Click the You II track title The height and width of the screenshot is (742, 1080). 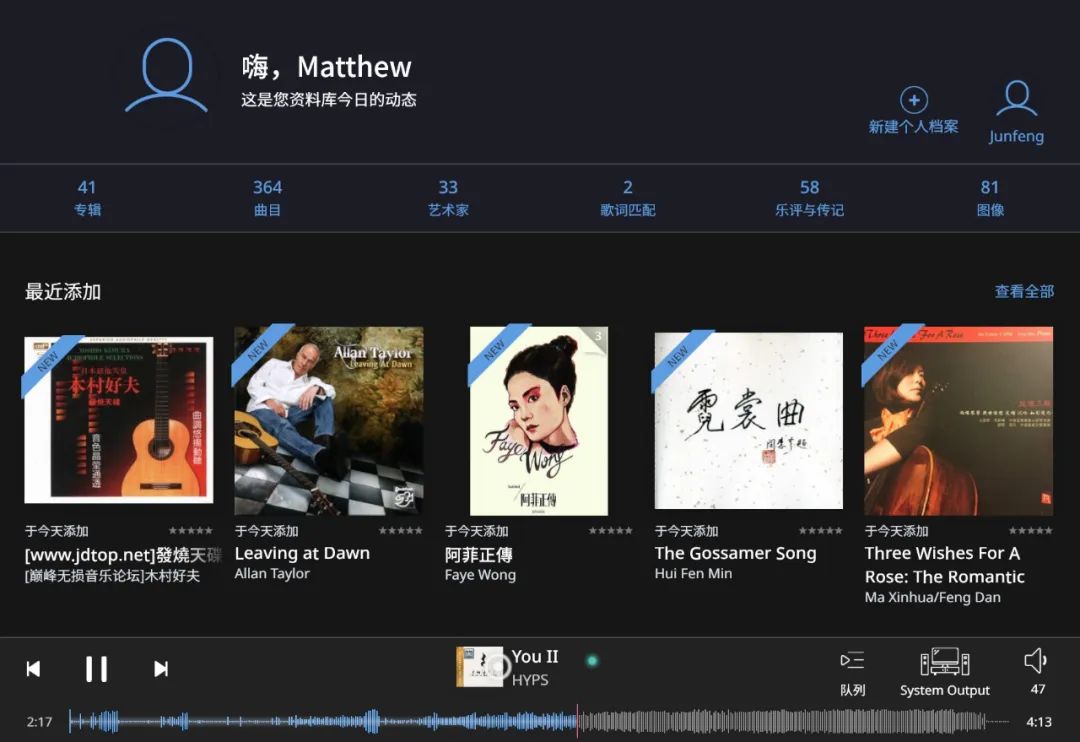(x=534, y=657)
